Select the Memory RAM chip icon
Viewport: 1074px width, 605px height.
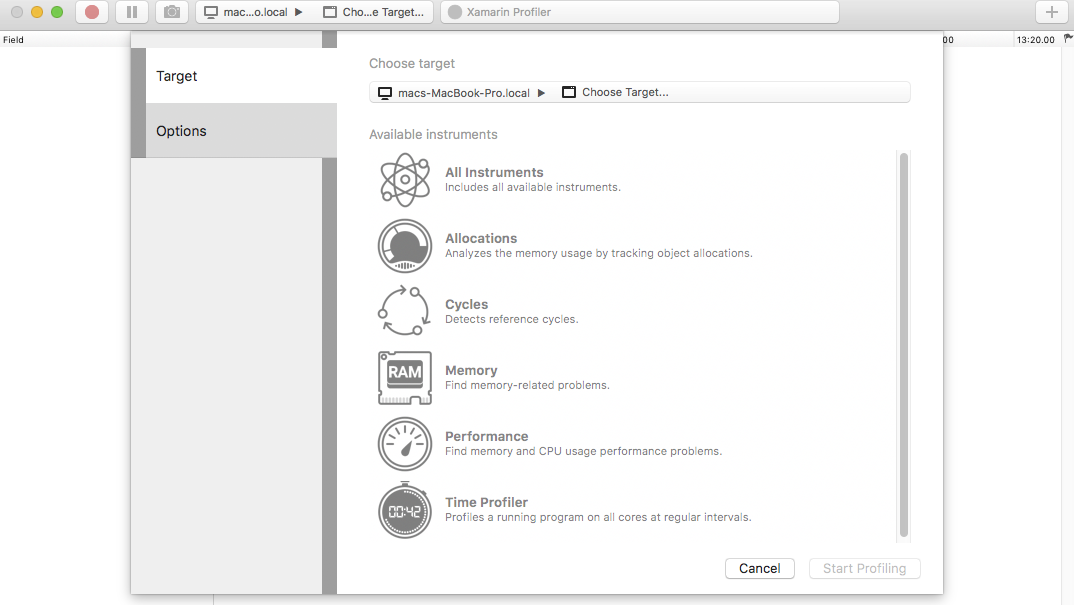click(405, 378)
